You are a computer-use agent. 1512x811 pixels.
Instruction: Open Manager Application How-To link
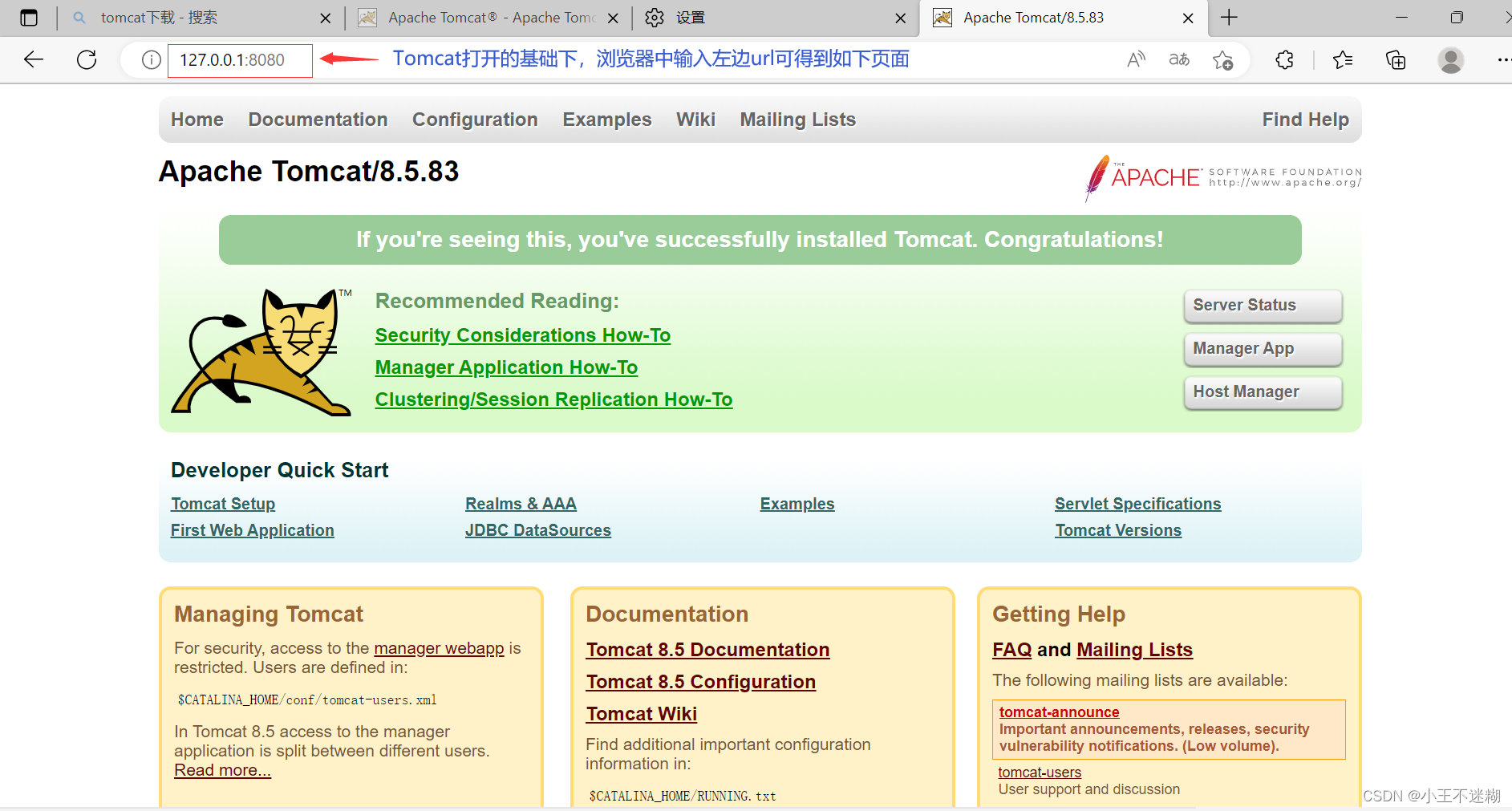tap(506, 367)
